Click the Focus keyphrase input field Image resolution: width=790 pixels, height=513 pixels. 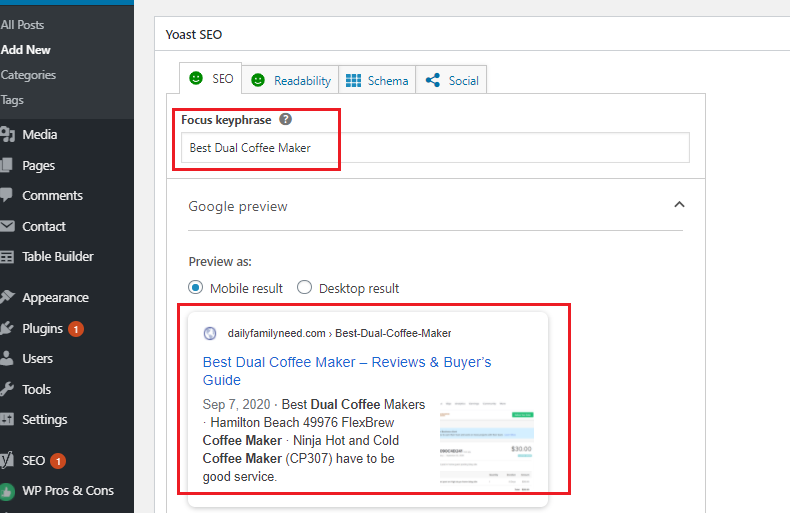435,148
